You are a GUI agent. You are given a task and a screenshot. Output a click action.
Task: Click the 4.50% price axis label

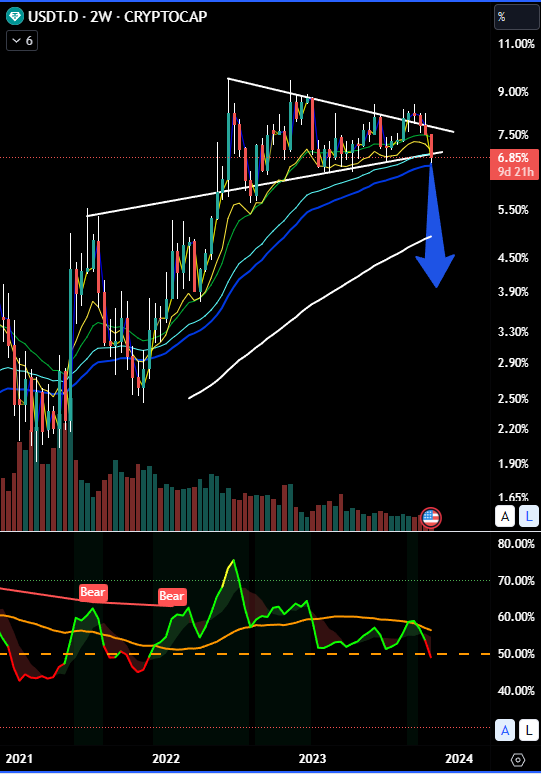[x=513, y=258]
